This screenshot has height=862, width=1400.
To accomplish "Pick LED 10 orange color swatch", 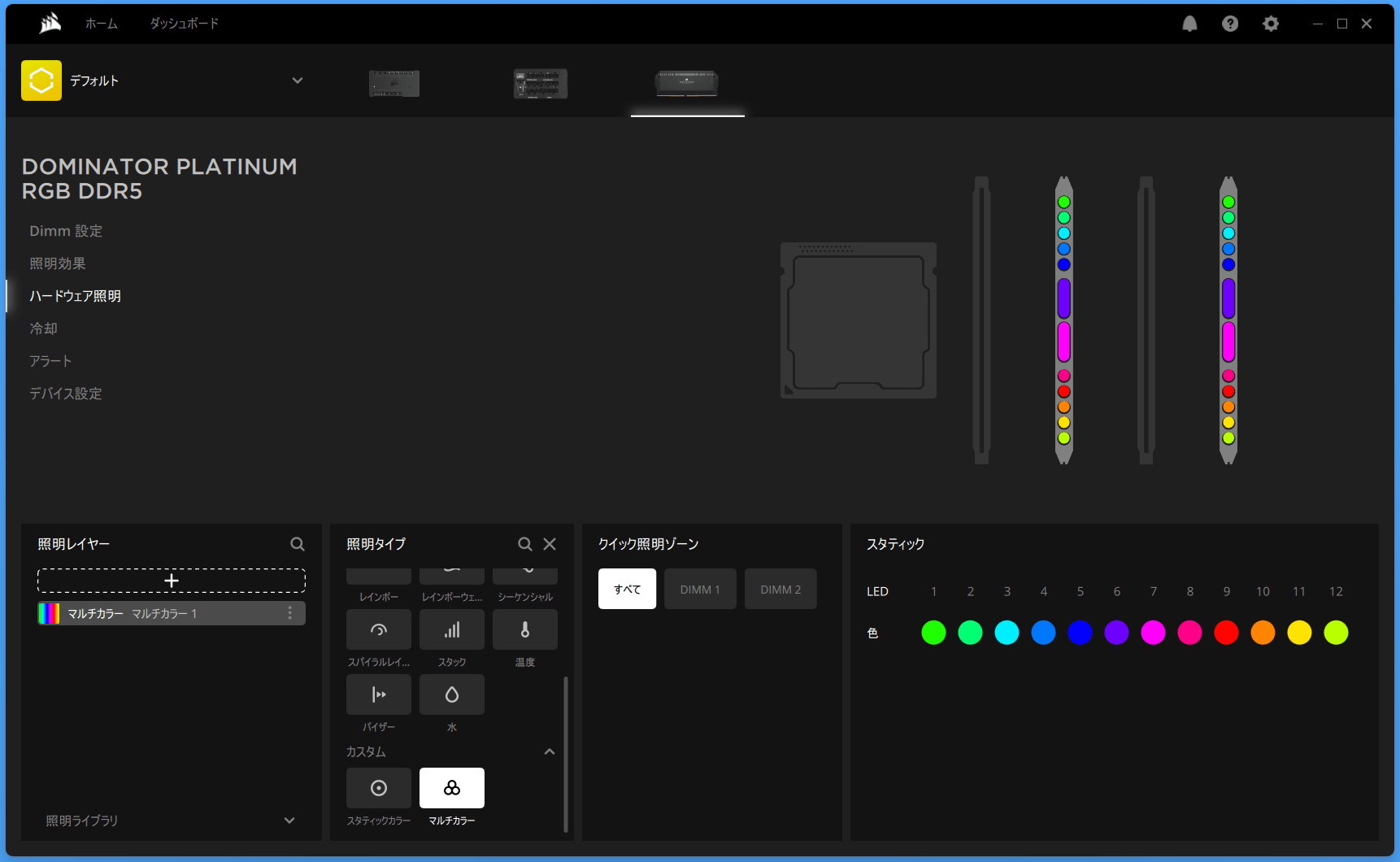I will [x=1263, y=632].
